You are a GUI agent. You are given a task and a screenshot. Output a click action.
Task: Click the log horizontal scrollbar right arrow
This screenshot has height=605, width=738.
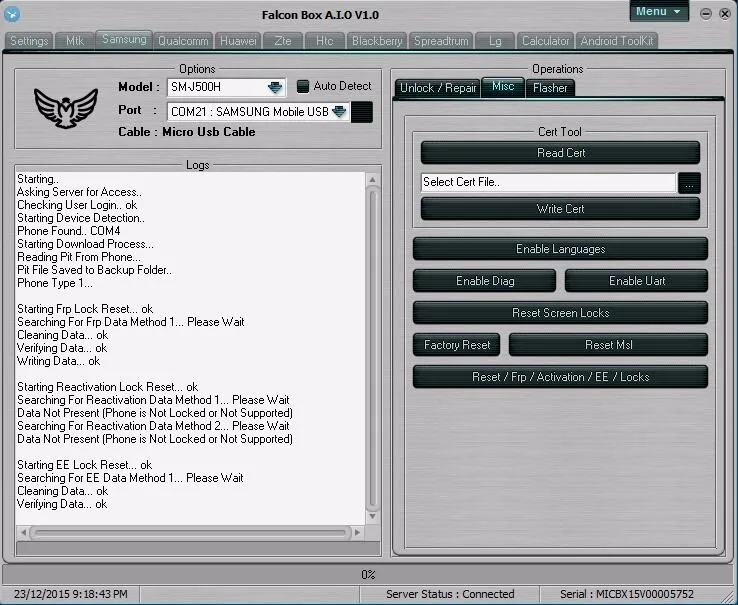point(357,532)
